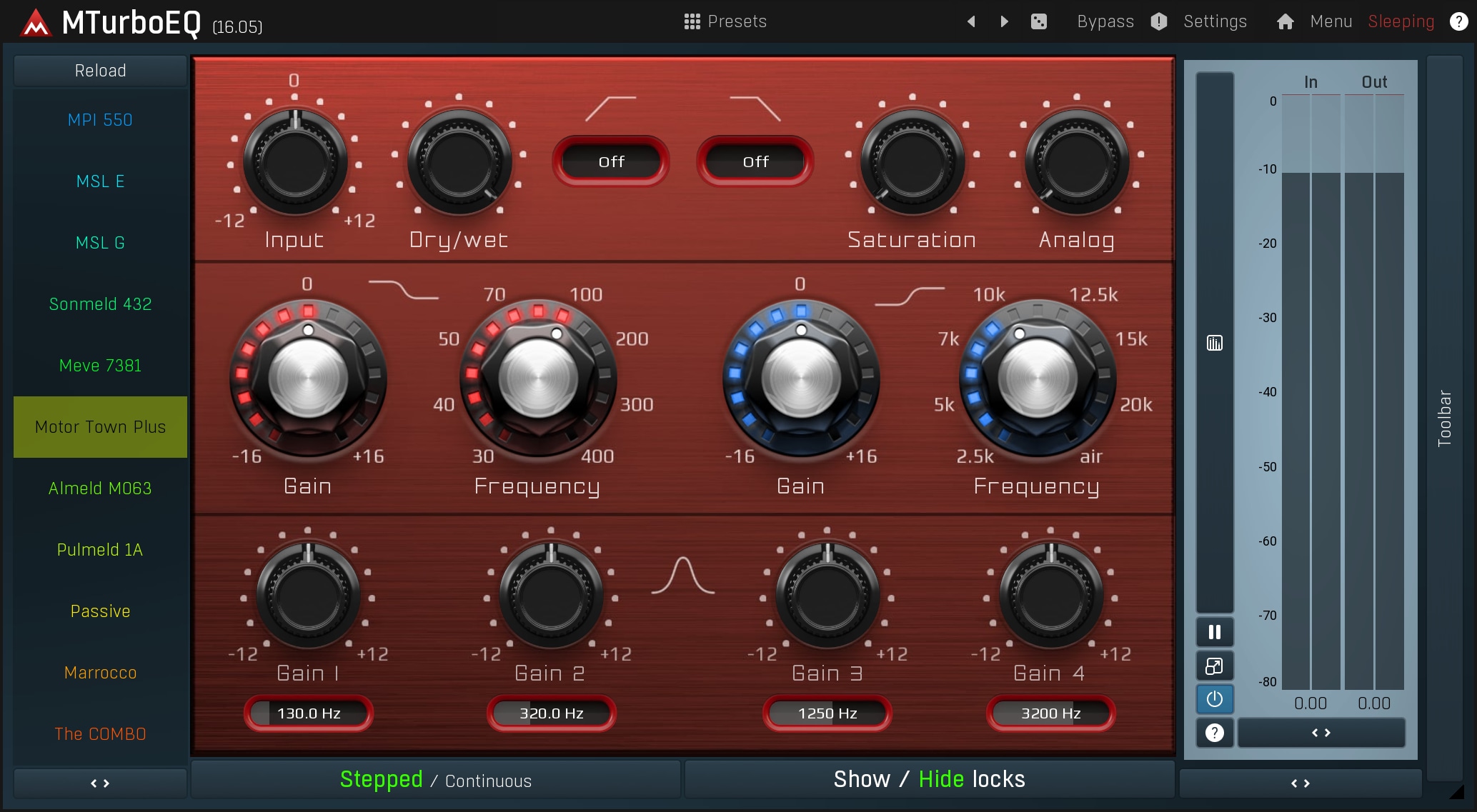Open the 3200 Hz frequency selector
The image size is (1477, 812).
point(1050,713)
